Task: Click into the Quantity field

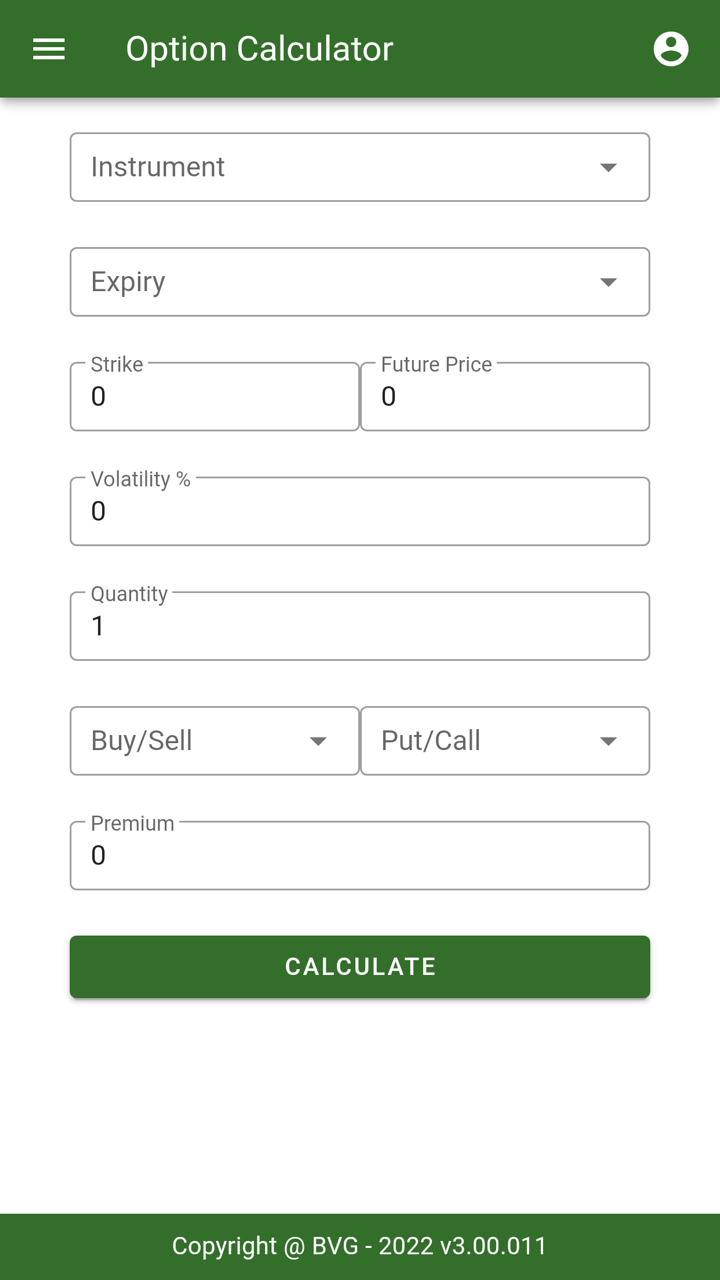Action: [360, 628]
